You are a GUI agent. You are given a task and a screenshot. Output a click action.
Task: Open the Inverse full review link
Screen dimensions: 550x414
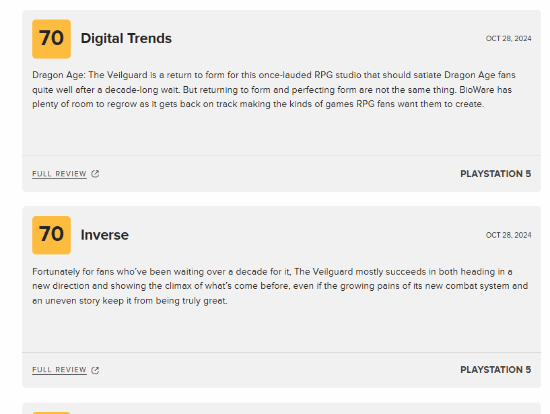click(x=59, y=370)
